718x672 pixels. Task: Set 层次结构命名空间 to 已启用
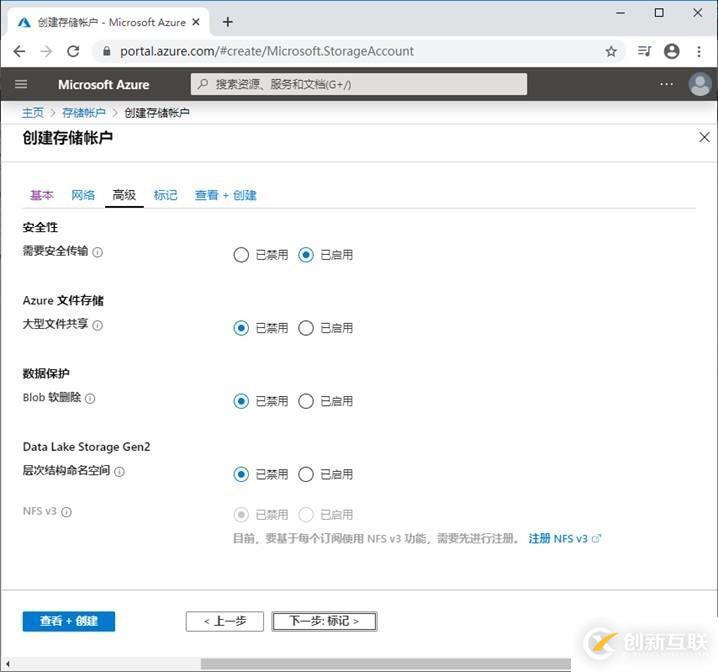coord(306,475)
